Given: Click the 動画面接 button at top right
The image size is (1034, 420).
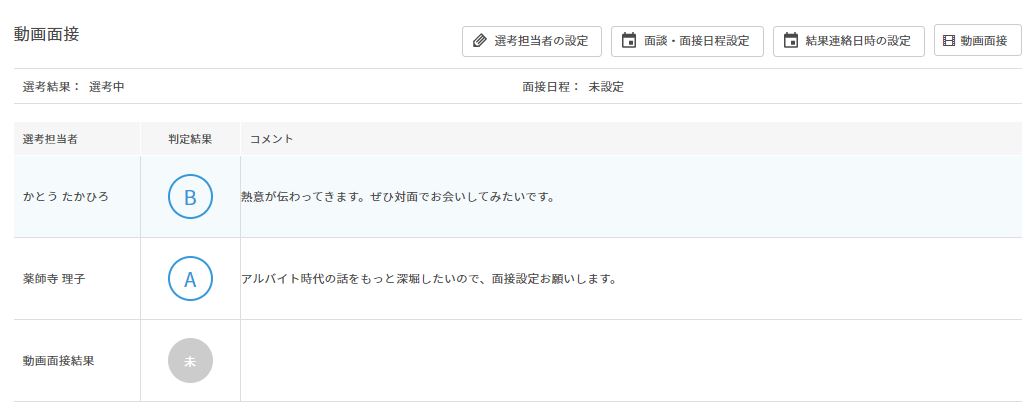Looking at the screenshot, I should pos(978,41).
